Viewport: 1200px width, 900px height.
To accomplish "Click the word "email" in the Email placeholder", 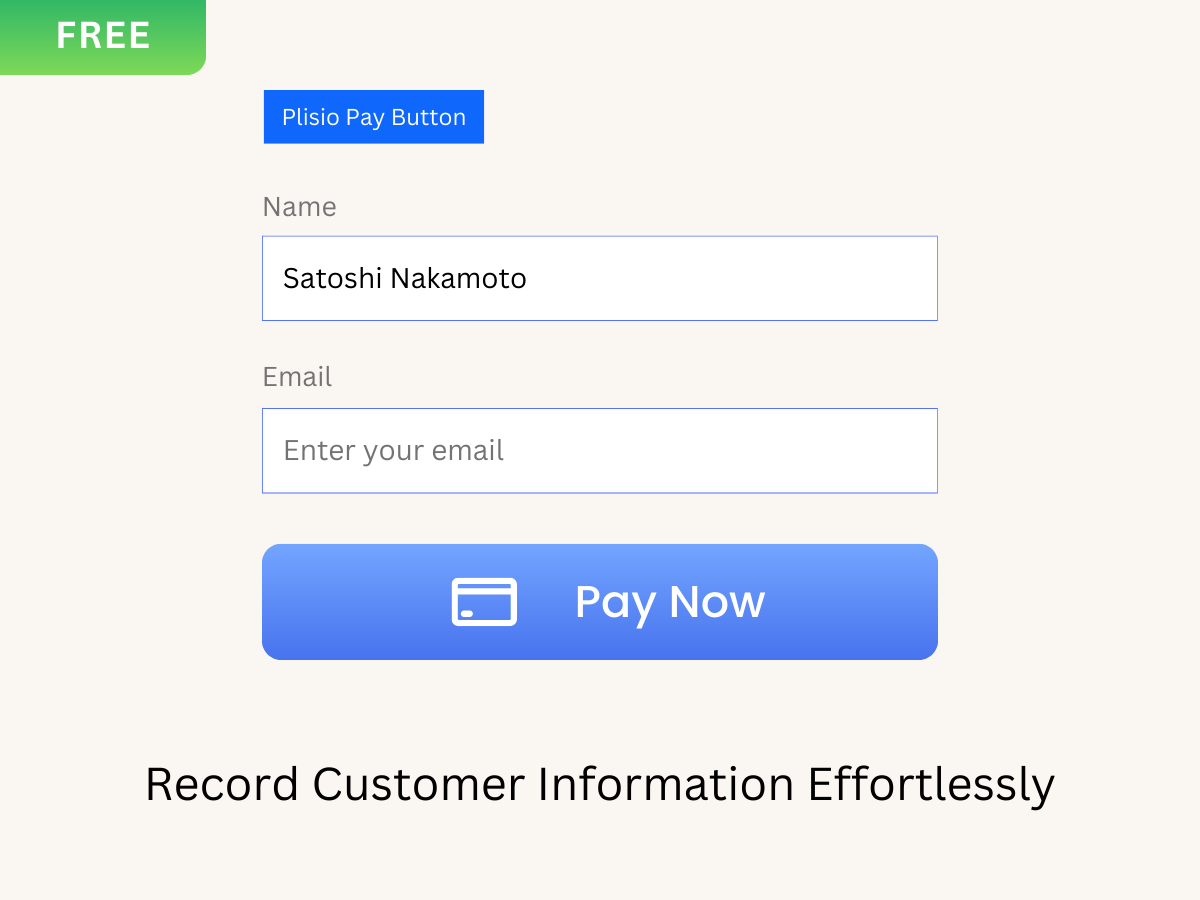I will pos(467,450).
